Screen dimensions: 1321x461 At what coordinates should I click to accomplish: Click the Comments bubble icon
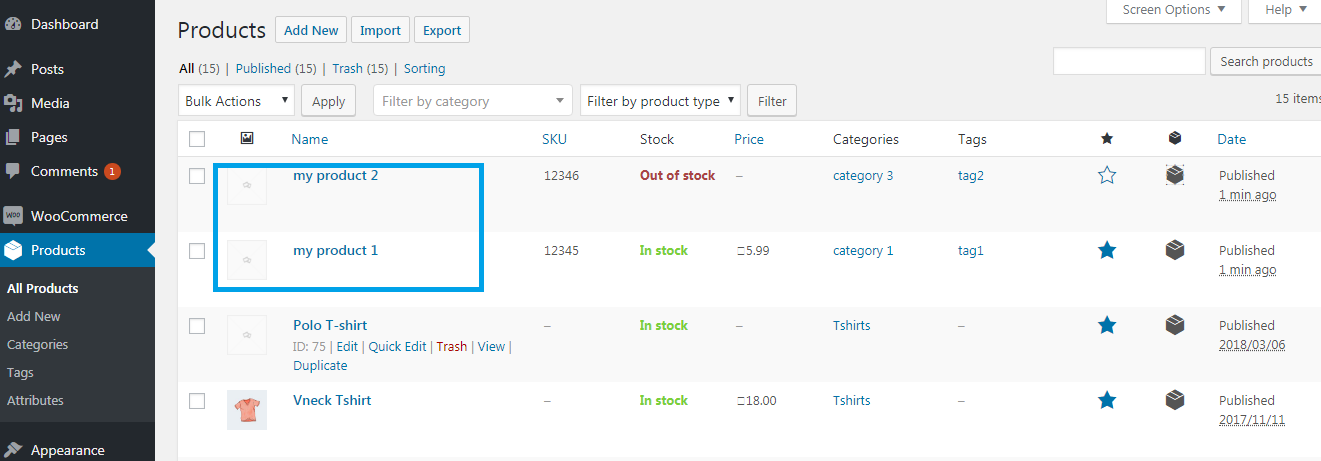tap(13, 171)
